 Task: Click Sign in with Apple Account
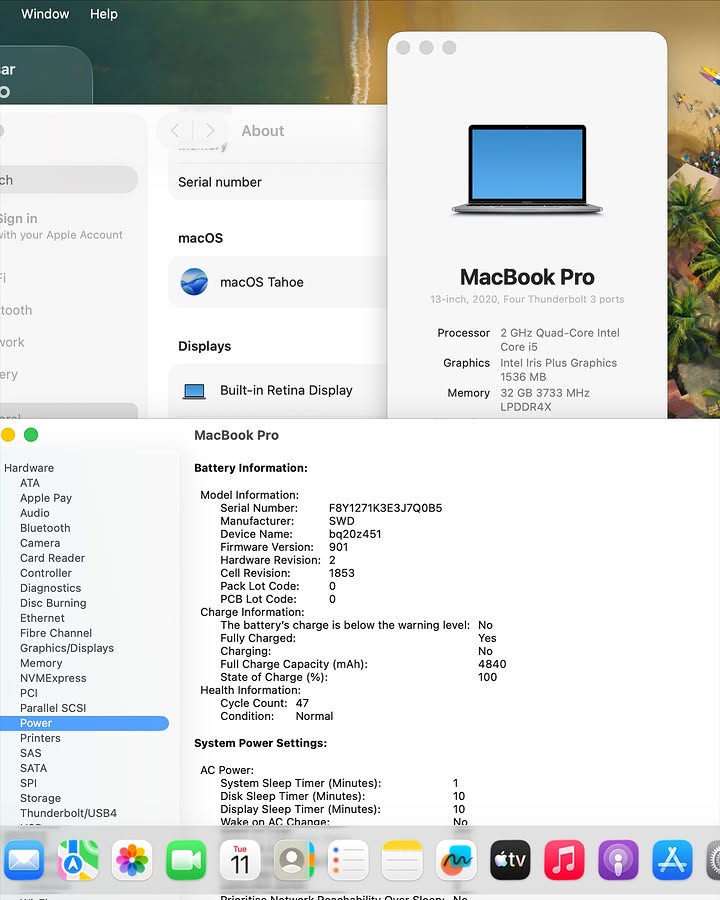tap(61, 226)
